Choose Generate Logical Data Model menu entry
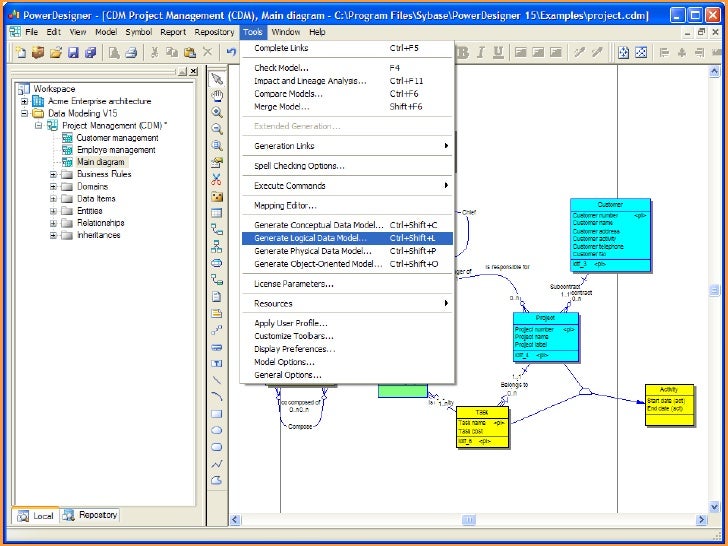The image size is (728, 546). (x=347, y=238)
